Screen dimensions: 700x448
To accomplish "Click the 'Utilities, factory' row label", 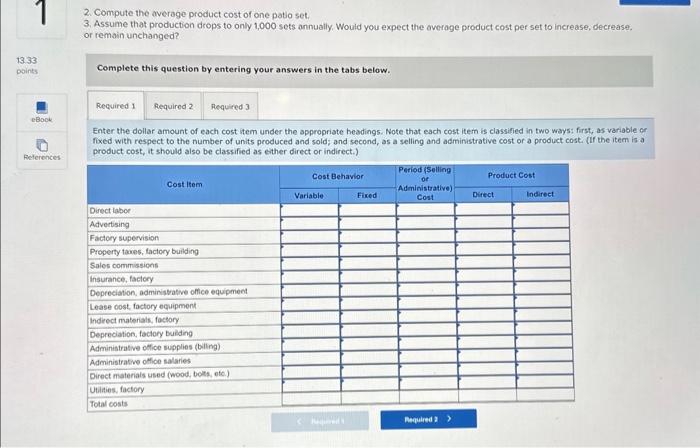I will [117, 390].
